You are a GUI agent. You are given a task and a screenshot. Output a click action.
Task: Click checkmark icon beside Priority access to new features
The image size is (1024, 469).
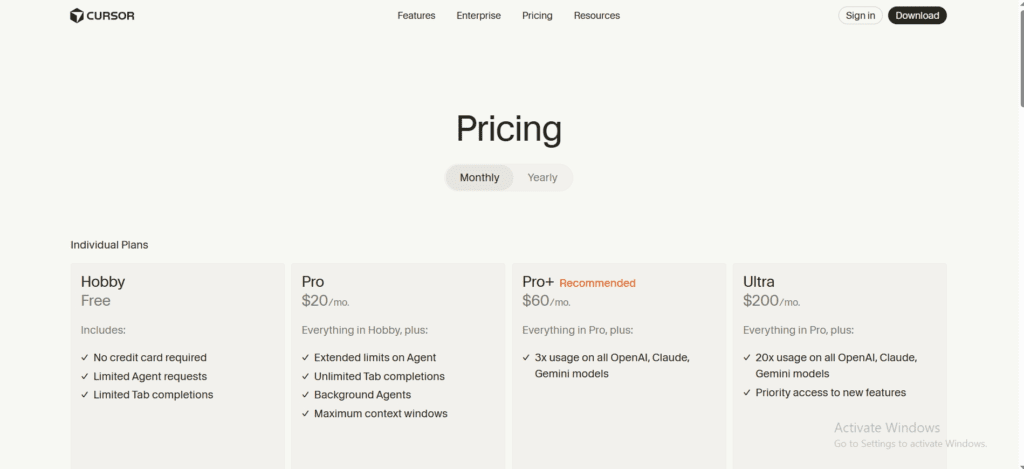[x=747, y=393]
